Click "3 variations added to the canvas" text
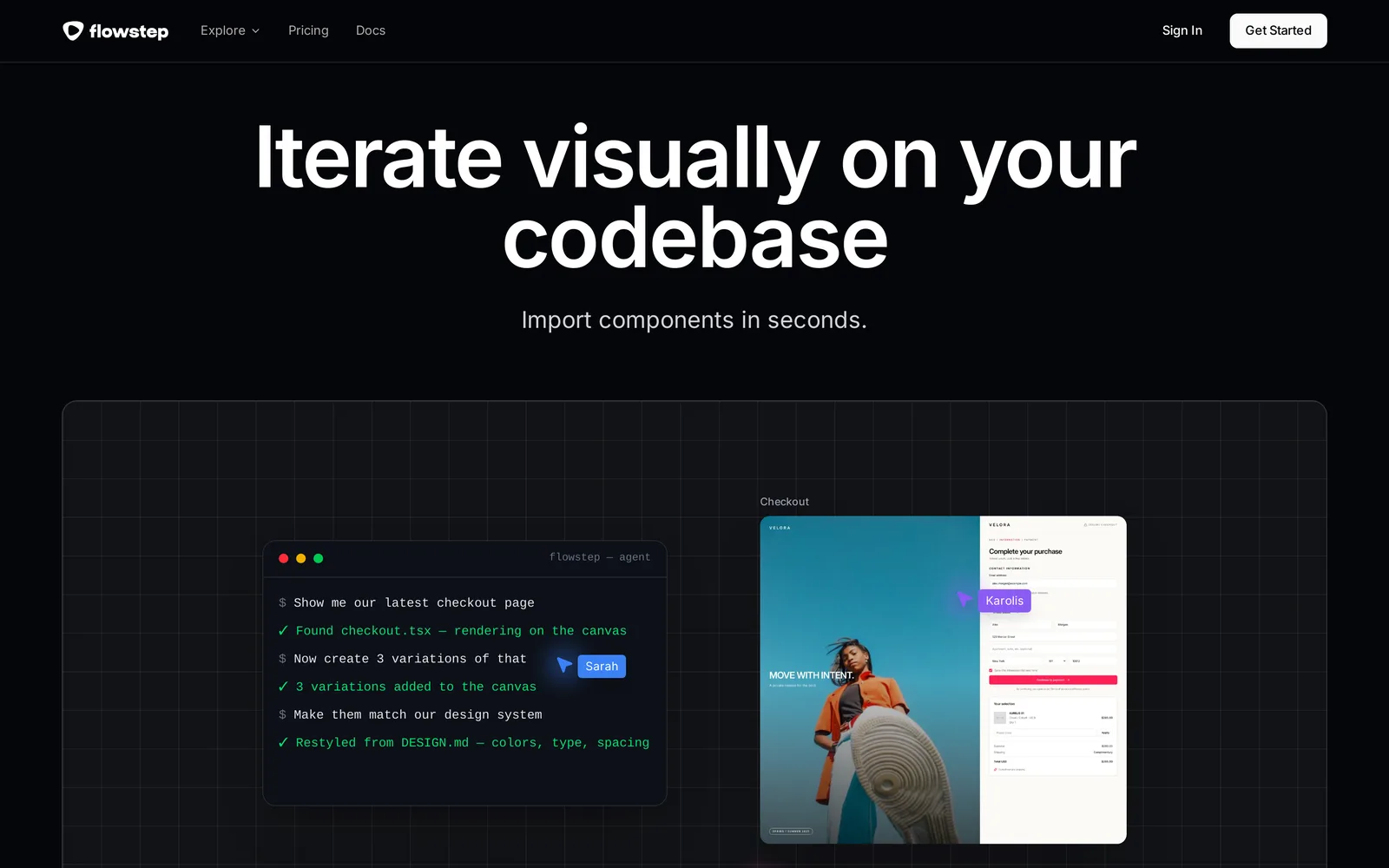The height and width of the screenshot is (868, 1389). click(x=416, y=687)
